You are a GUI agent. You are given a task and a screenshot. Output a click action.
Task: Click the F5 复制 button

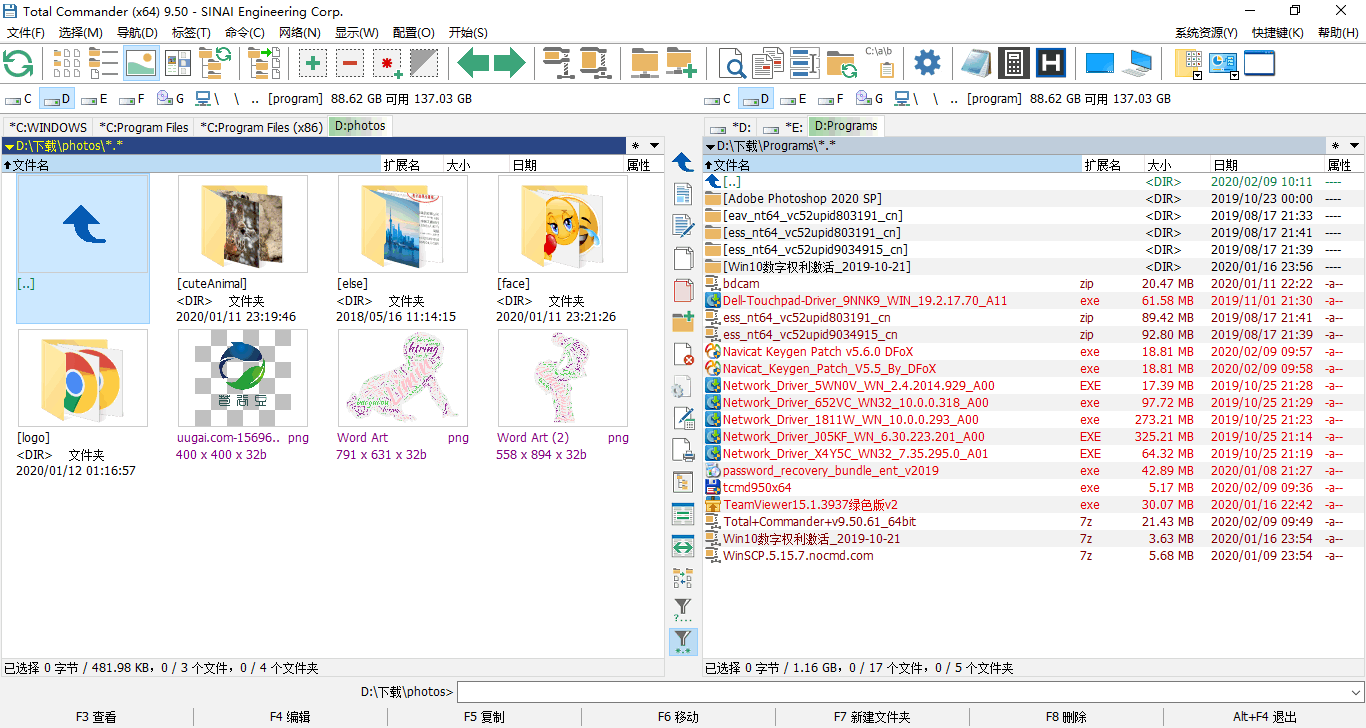[x=484, y=717]
